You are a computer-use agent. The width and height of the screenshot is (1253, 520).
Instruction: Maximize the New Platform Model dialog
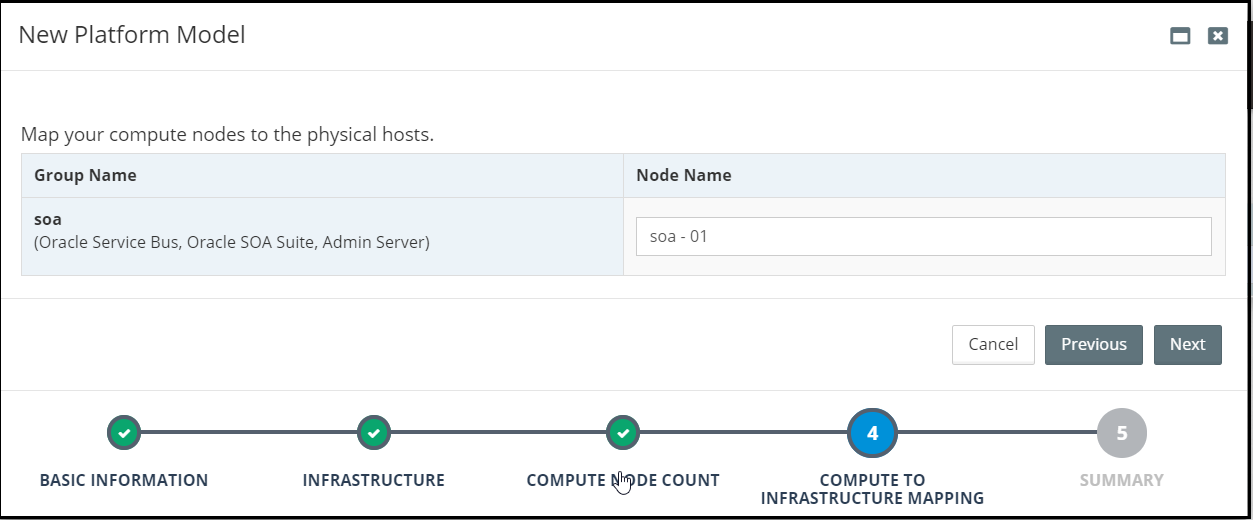(x=1180, y=36)
